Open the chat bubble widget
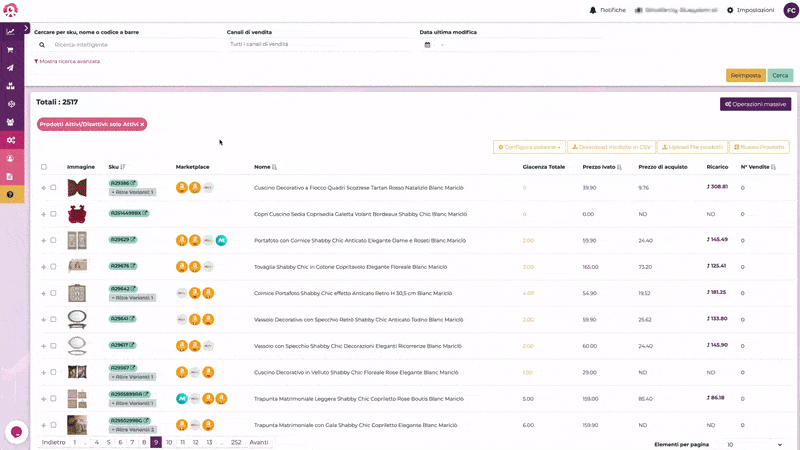The height and width of the screenshot is (450, 800). tap(16, 432)
